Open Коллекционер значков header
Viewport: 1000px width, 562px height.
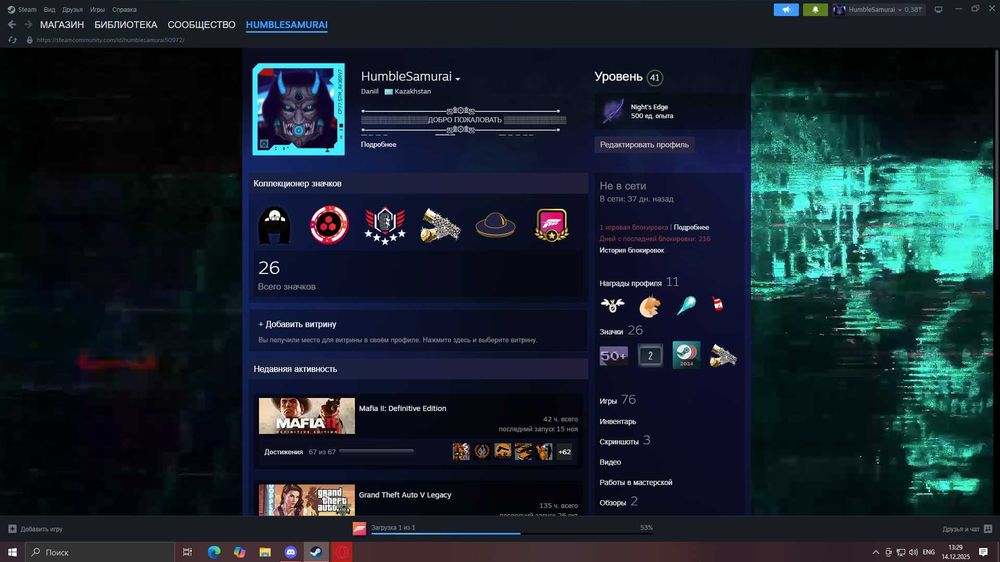point(297,184)
